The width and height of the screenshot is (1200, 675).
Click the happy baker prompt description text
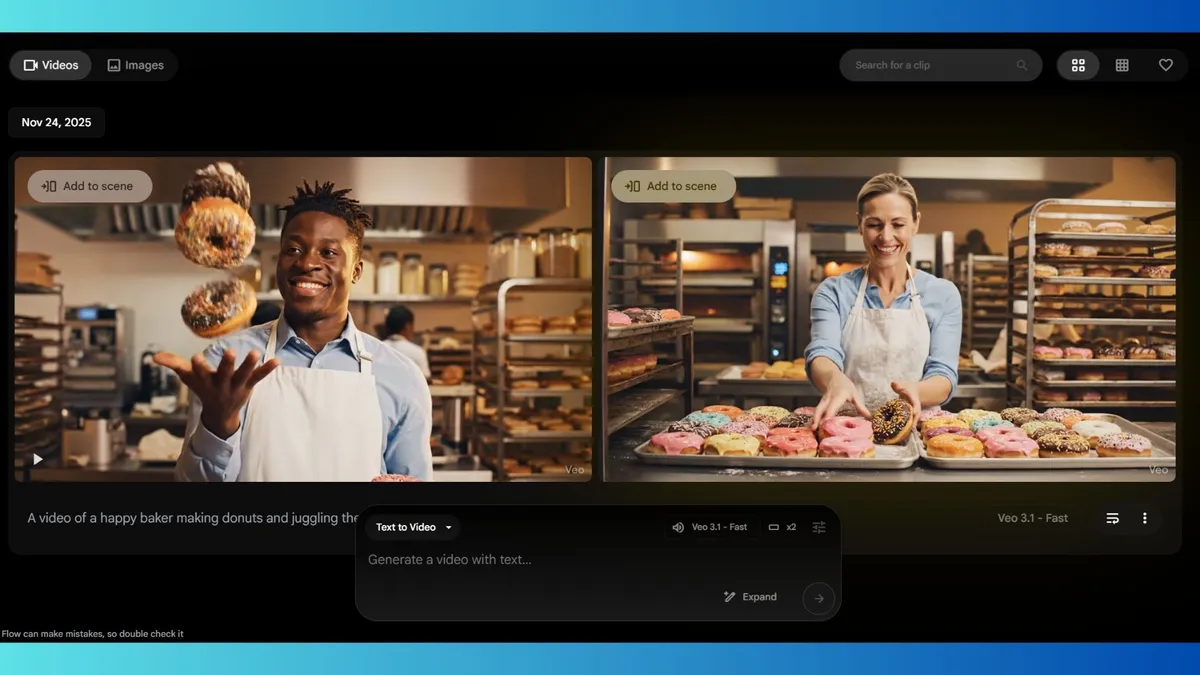192,518
